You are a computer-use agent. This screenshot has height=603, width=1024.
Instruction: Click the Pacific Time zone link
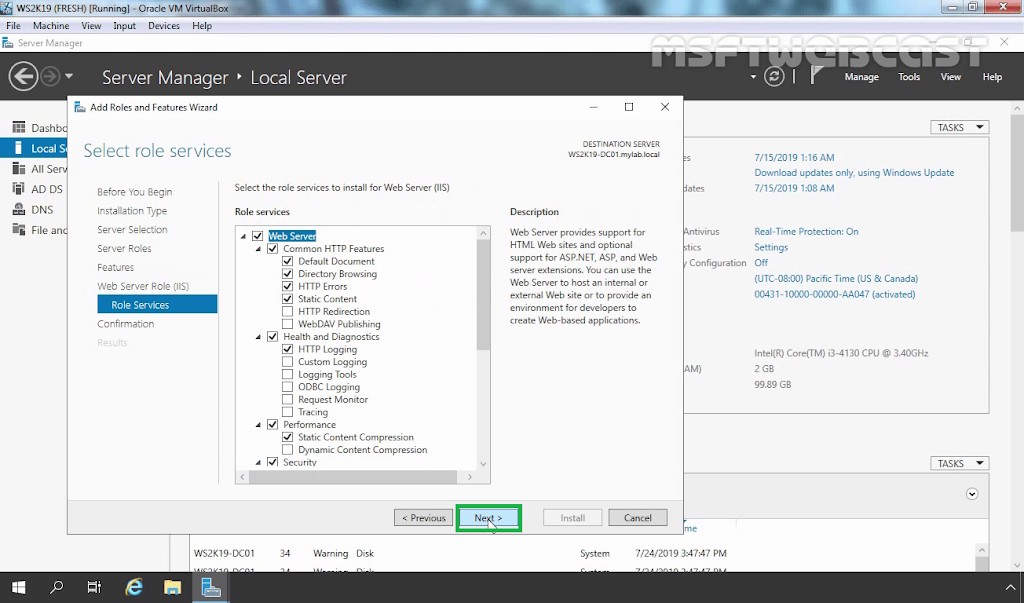(x=836, y=278)
